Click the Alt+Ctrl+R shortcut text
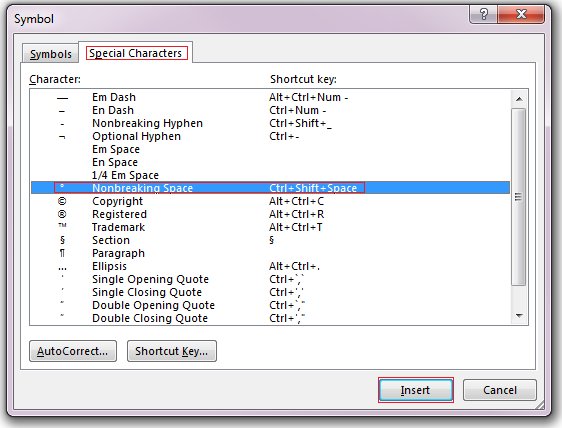This screenshot has width=562, height=428. [296, 214]
